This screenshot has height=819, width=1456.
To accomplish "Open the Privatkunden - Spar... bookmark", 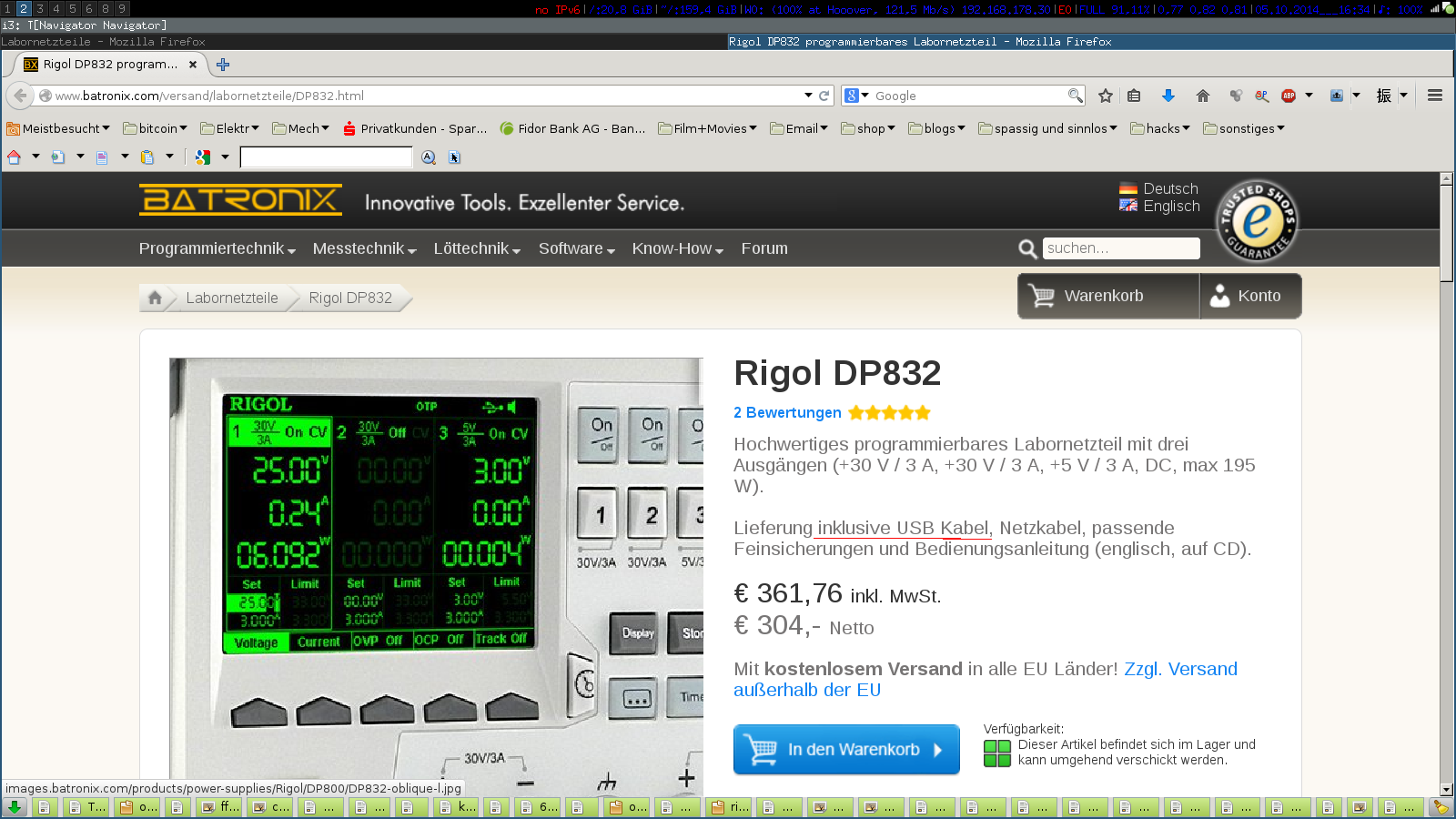I will (x=415, y=129).
